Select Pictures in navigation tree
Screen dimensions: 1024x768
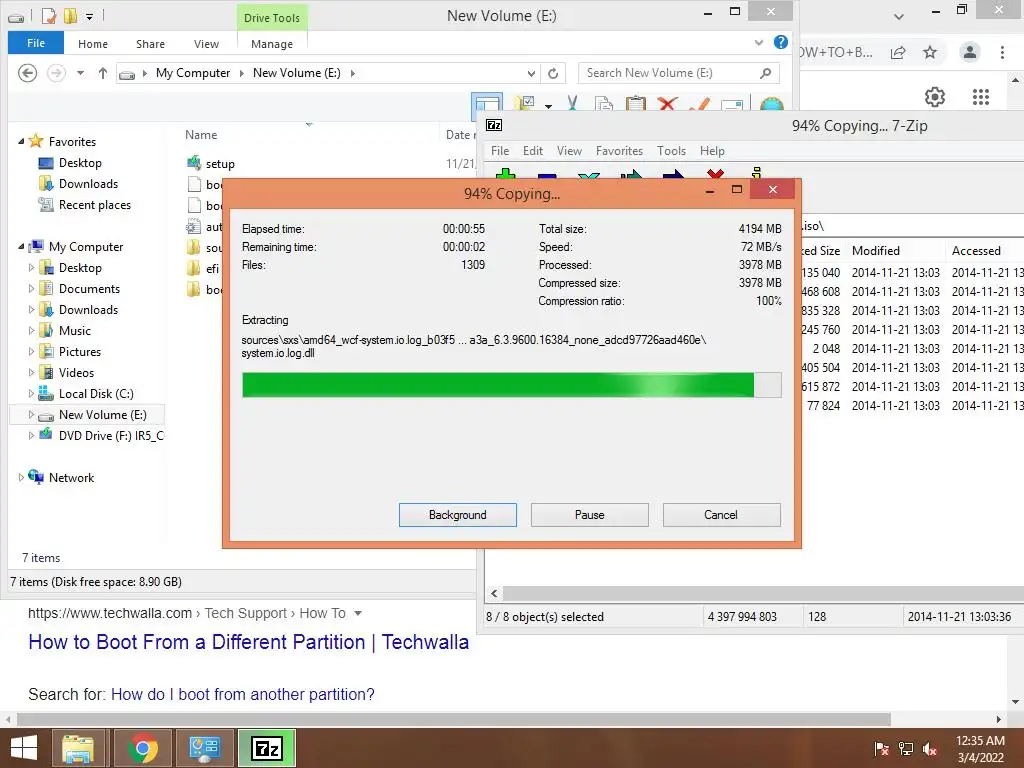(80, 351)
